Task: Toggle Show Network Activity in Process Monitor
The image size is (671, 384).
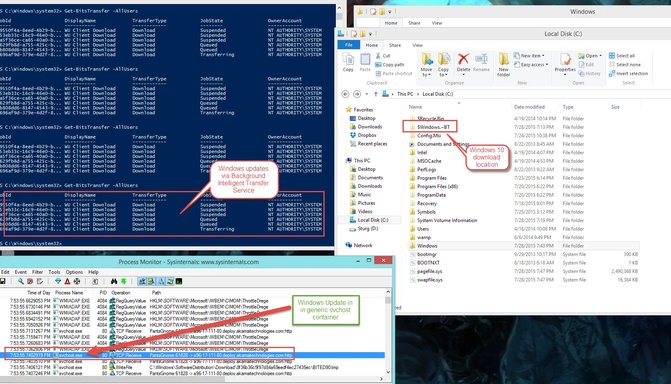Action: point(161,281)
